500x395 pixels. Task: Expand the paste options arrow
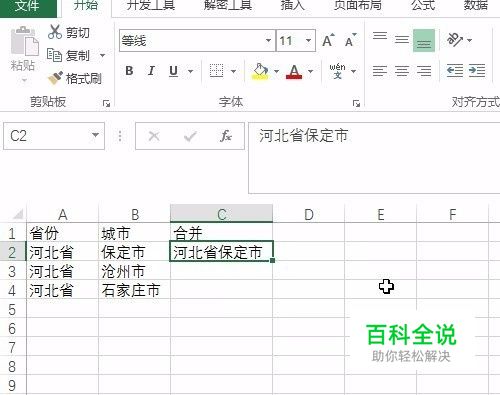[x=24, y=81]
